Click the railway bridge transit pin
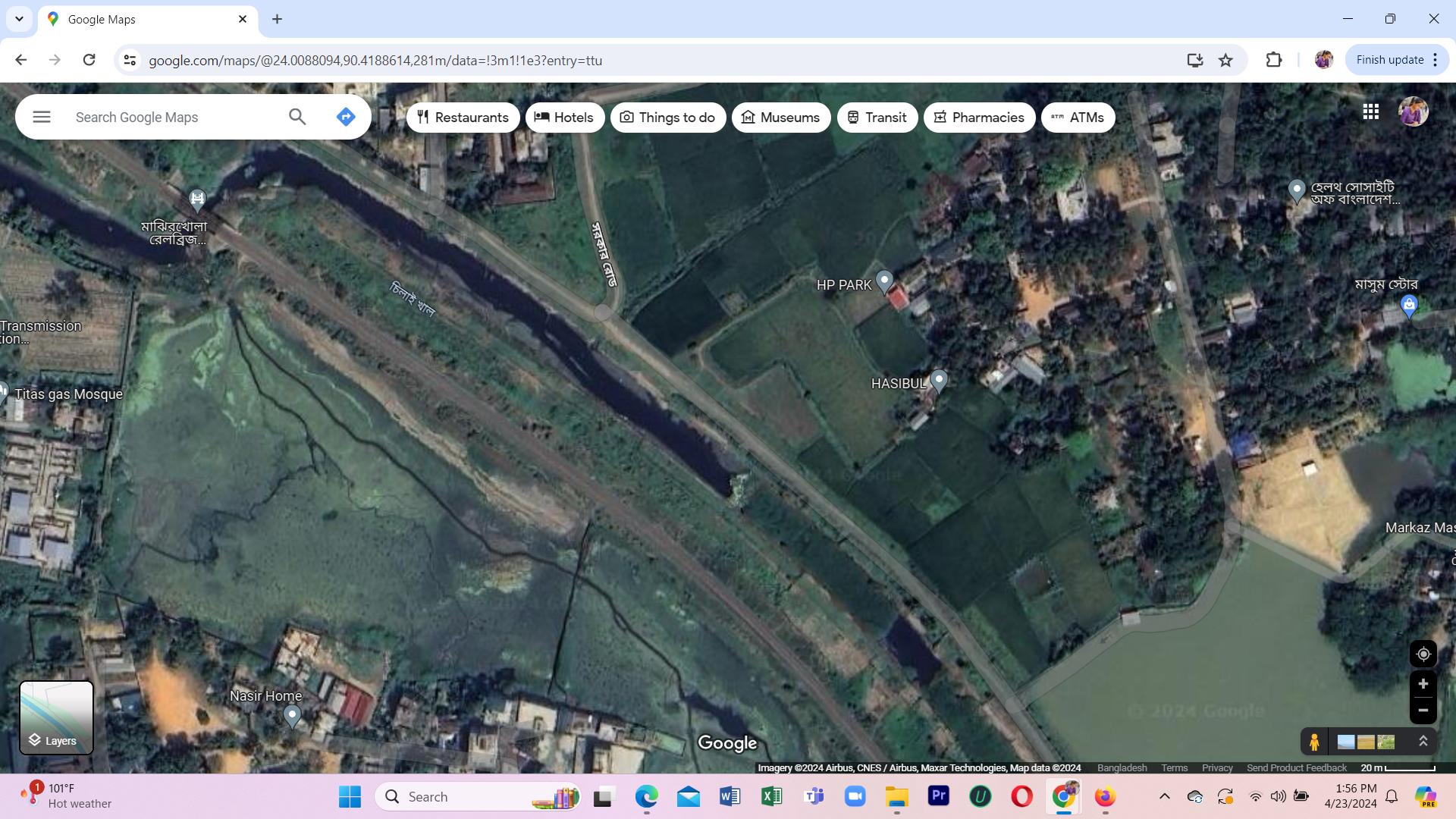Image resolution: width=1456 pixels, height=819 pixels. (x=197, y=199)
